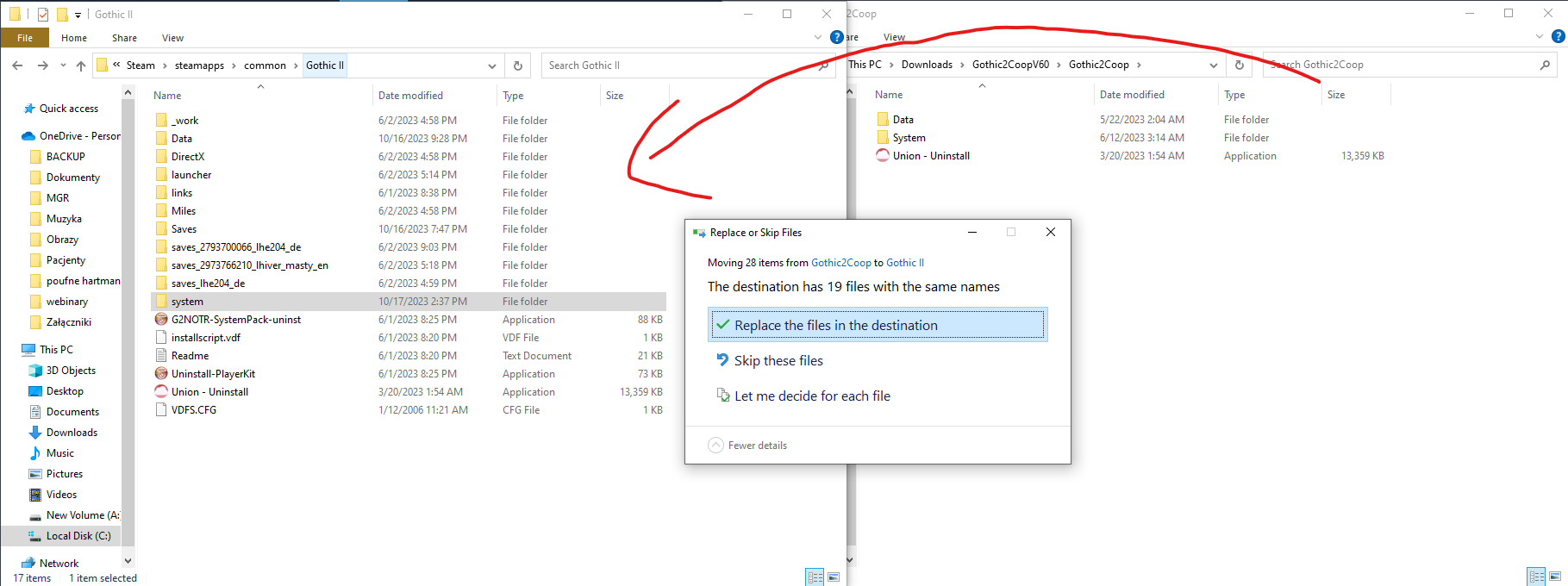Image resolution: width=1568 pixels, height=586 pixels.
Task: Select the Saves folder
Action: click(184, 229)
